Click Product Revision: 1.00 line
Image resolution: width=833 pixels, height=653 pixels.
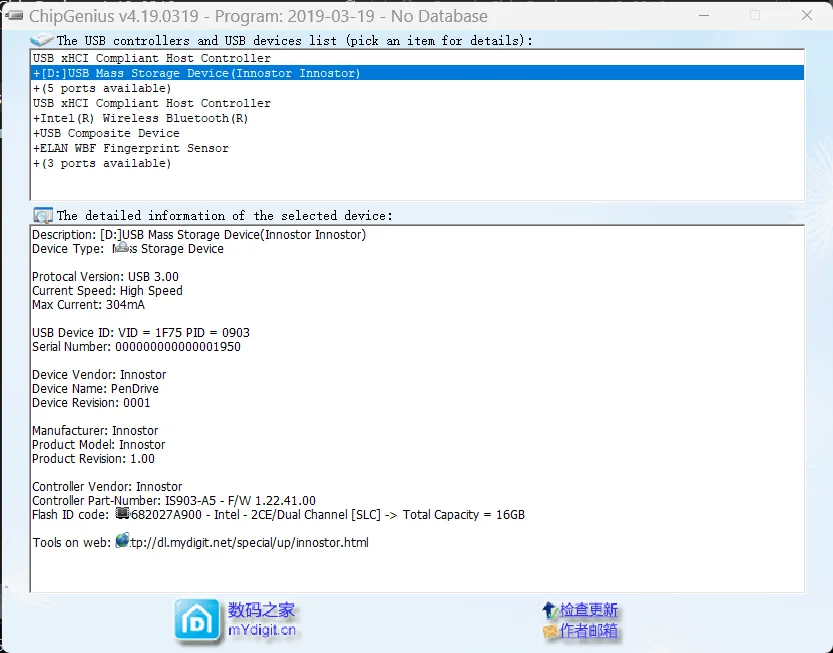[x=93, y=459]
